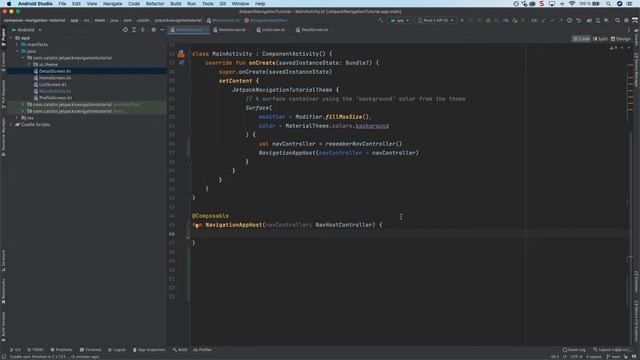Screen dimensions: 640x360
Task: Place cursor on empty line 46 in editor
Action: (410, 234)
